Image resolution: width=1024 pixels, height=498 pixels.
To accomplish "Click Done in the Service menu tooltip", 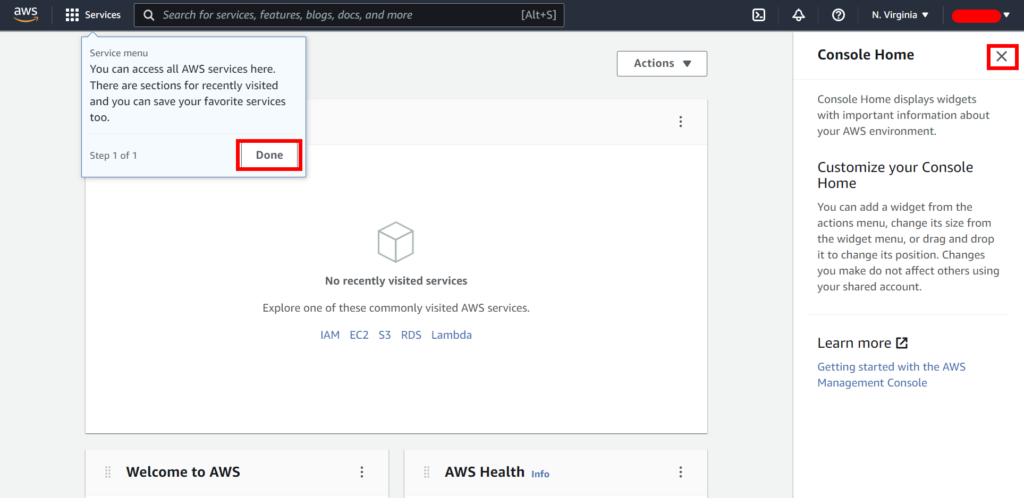I will [270, 155].
